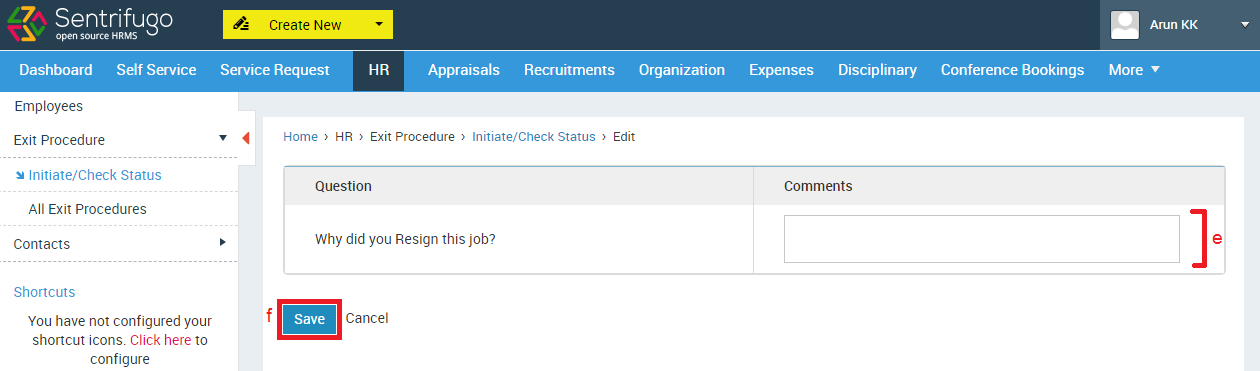
Task: Click the Sentrifugo logo icon
Action: tap(26, 24)
